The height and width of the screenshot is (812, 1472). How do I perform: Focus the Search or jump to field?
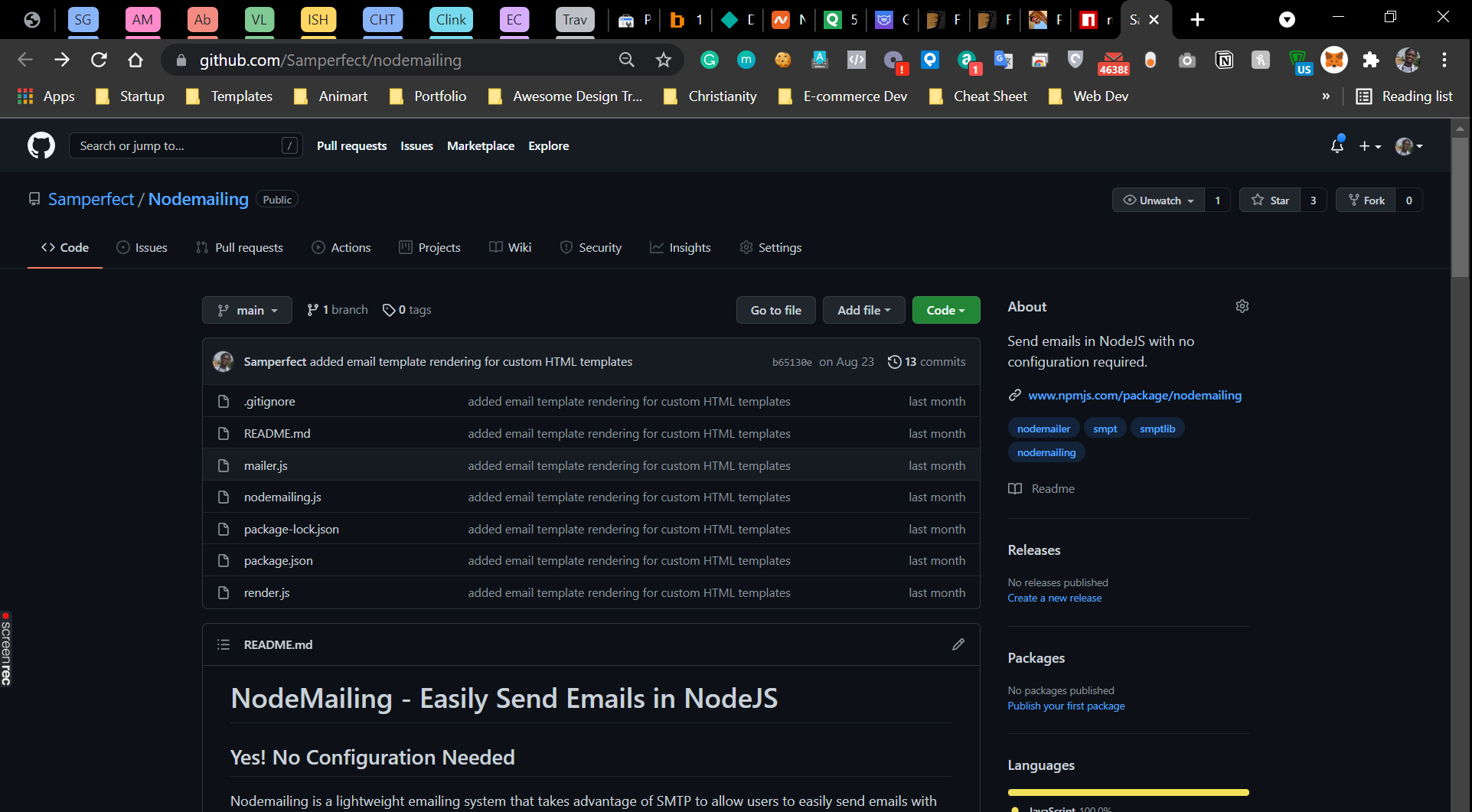point(185,145)
